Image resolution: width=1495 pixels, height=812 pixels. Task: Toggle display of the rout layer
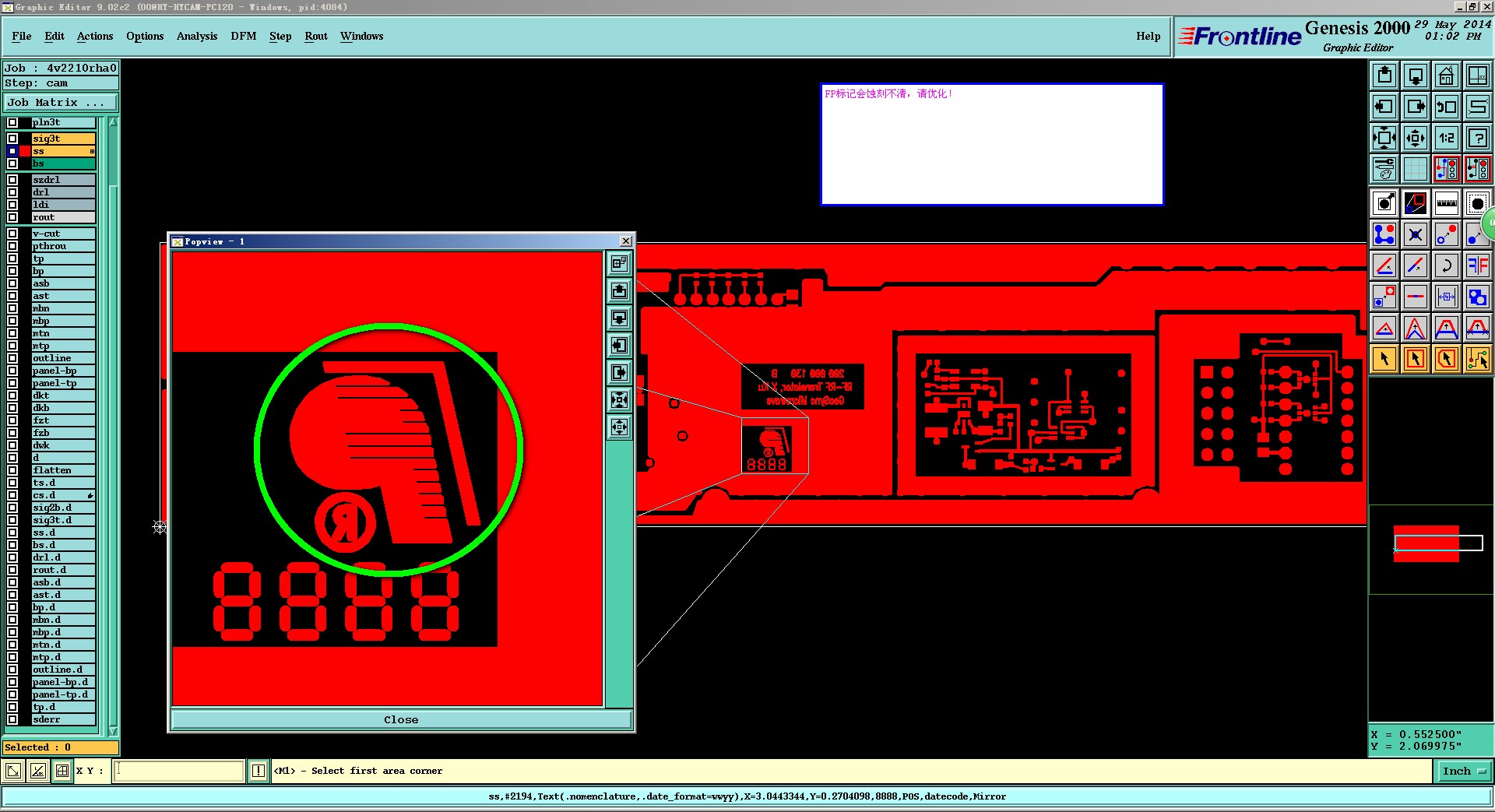point(12,217)
